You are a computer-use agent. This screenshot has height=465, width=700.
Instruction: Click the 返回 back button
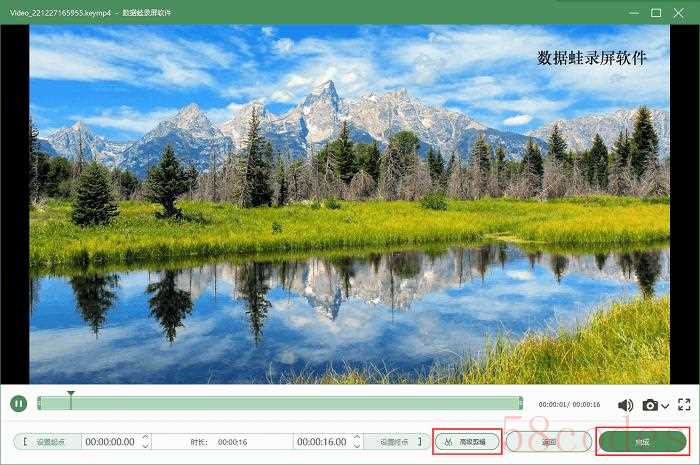click(548, 441)
